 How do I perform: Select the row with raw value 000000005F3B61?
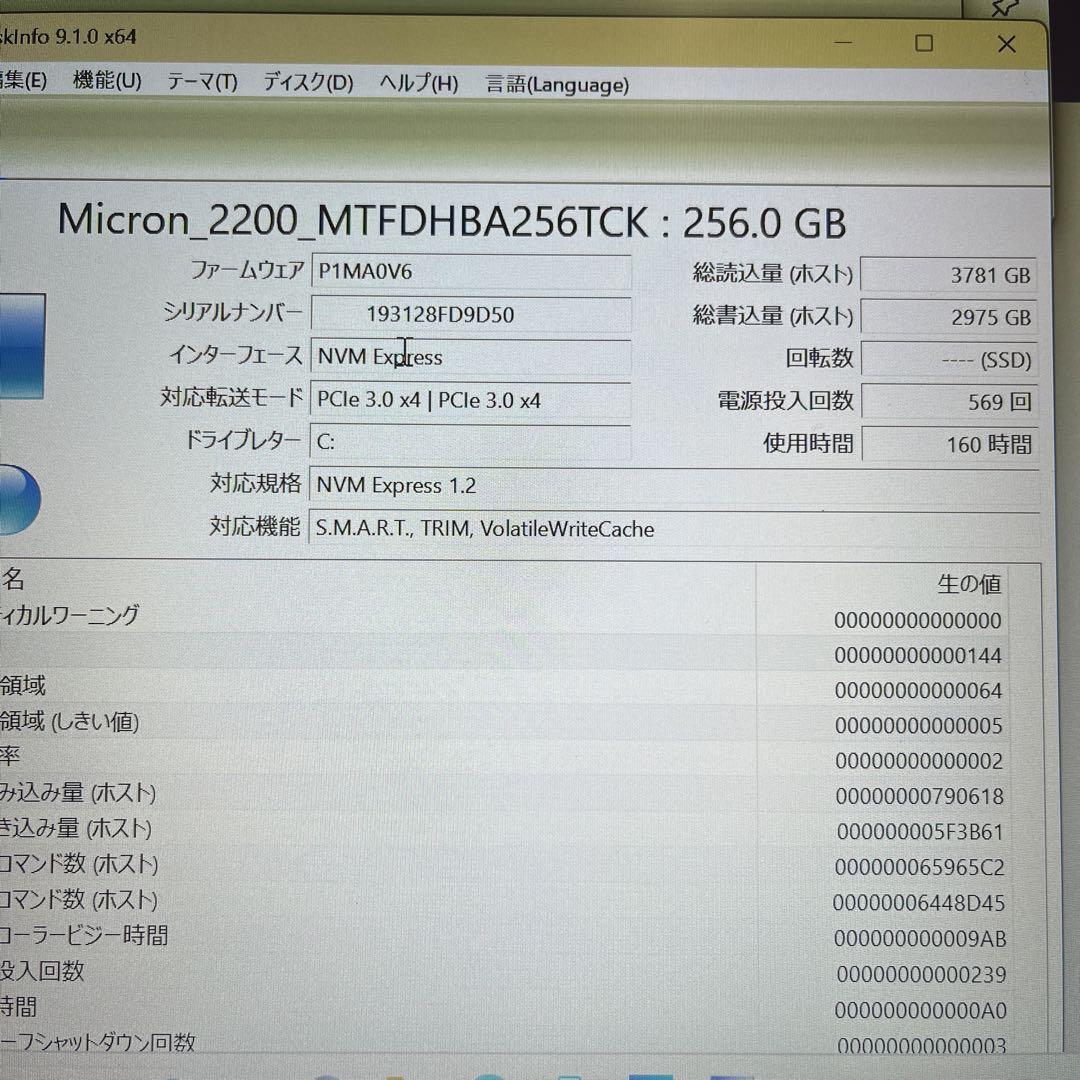click(506, 831)
